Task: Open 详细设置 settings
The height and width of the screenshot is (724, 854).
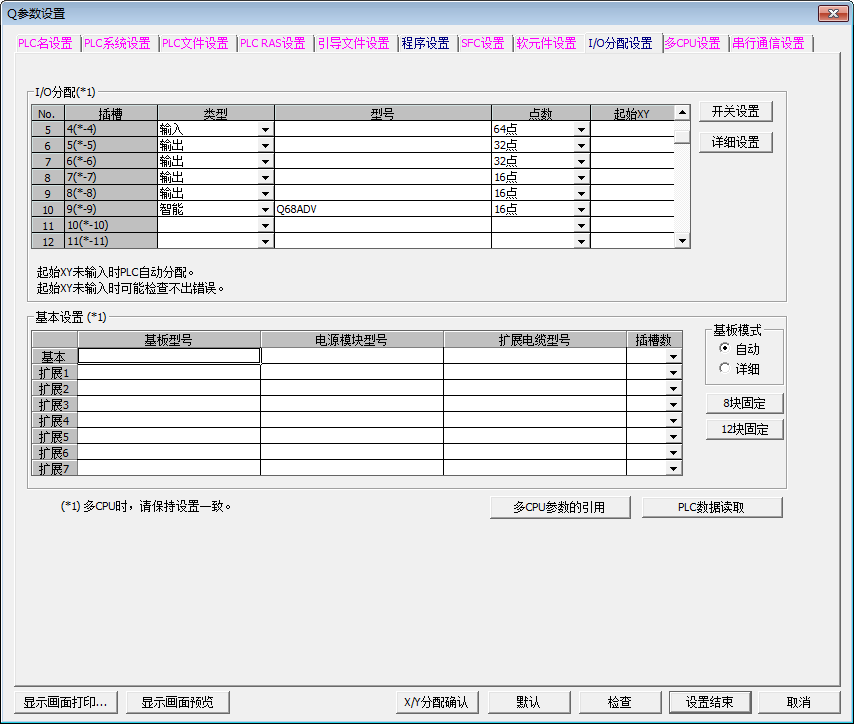Action: (735, 142)
